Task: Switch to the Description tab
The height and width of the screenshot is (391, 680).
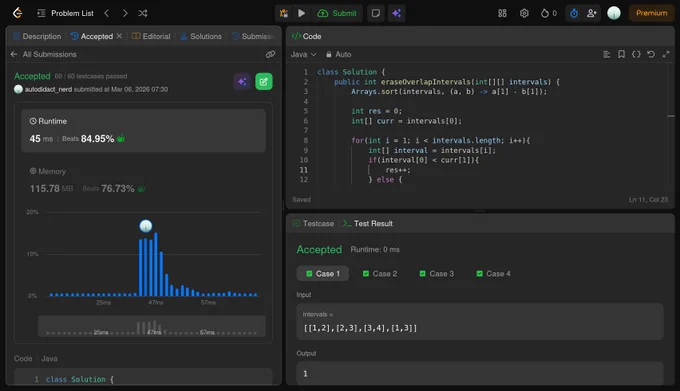Action: pos(37,36)
